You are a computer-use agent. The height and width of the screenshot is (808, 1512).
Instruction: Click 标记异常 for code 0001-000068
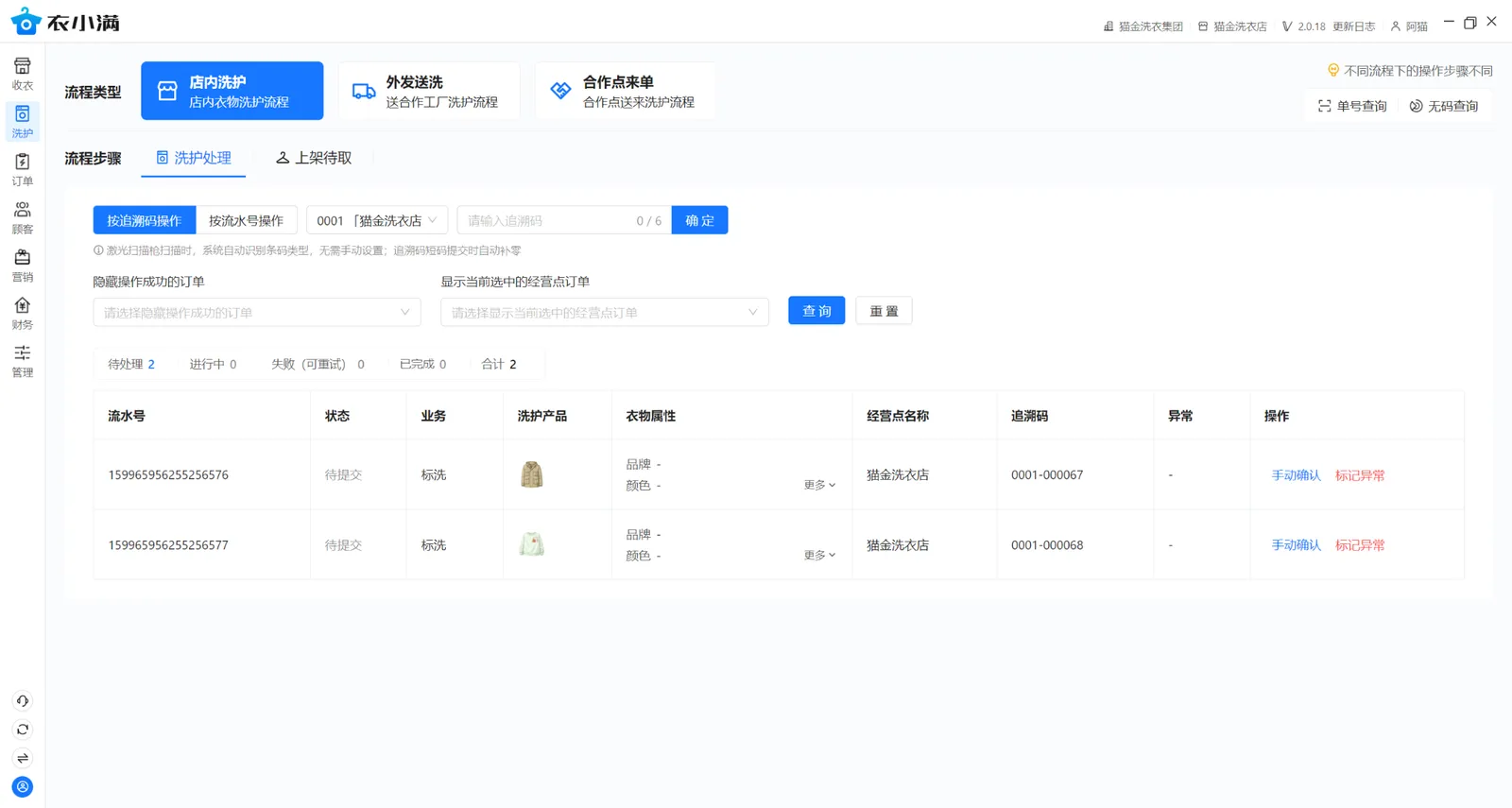[x=1360, y=545]
